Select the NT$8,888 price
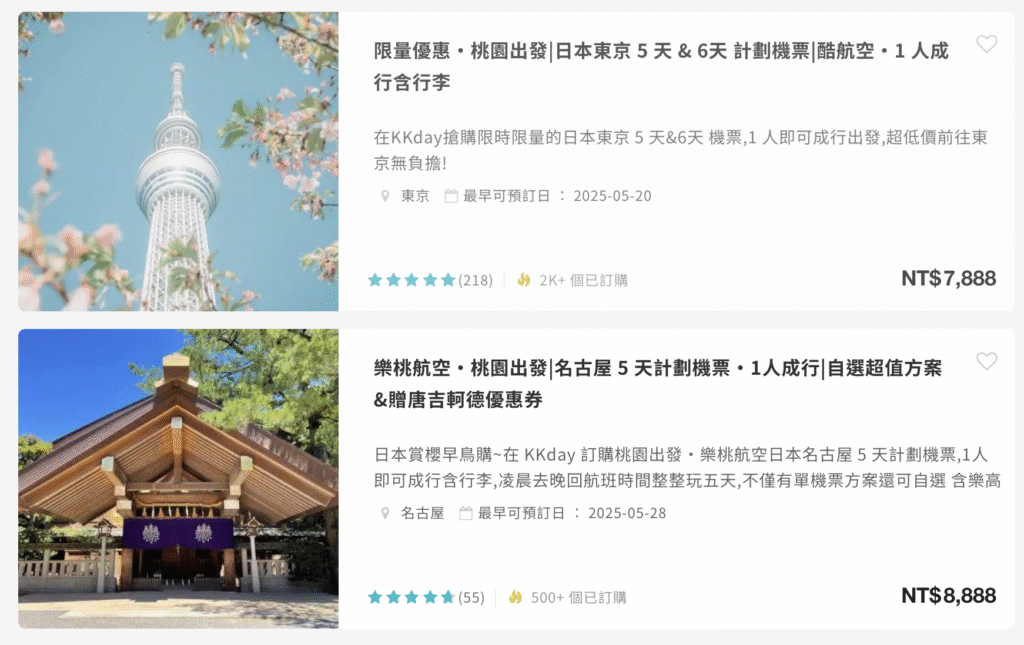Viewport: 1024px width, 645px height. [x=948, y=596]
